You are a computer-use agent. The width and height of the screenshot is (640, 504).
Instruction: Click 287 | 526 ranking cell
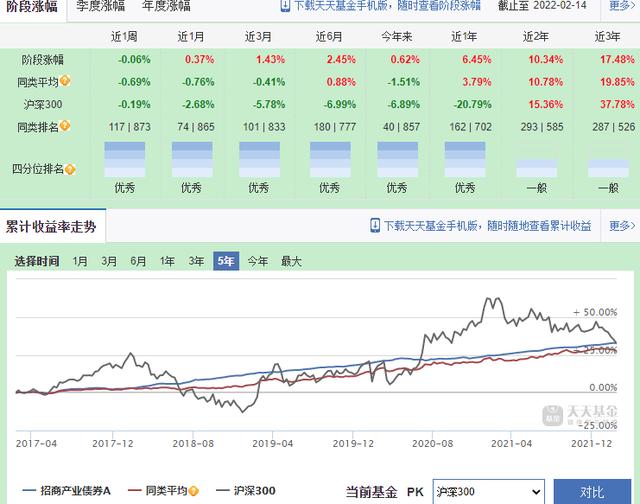tap(614, 127)
